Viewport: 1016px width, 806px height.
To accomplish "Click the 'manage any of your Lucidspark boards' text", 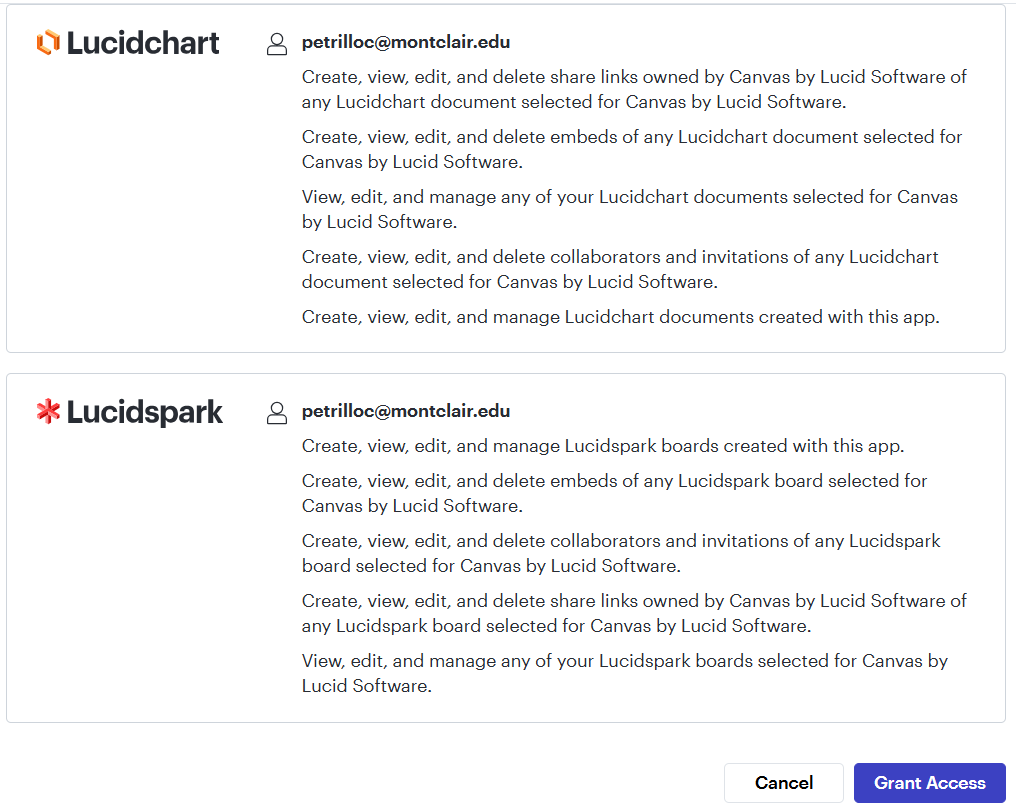I will point(625,673).
